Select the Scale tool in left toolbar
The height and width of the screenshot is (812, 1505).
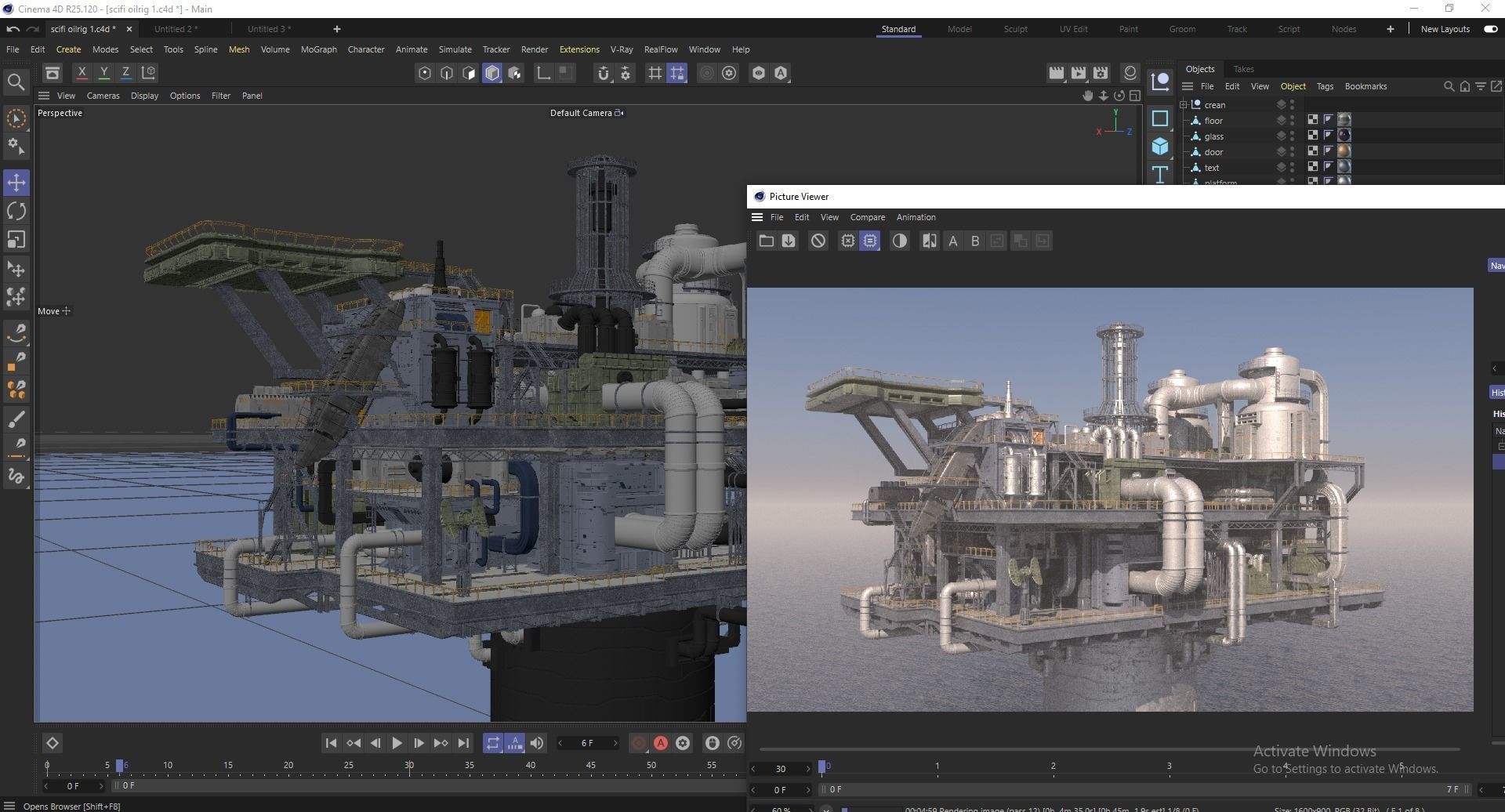pyautogui.click(x=16, y=240)
